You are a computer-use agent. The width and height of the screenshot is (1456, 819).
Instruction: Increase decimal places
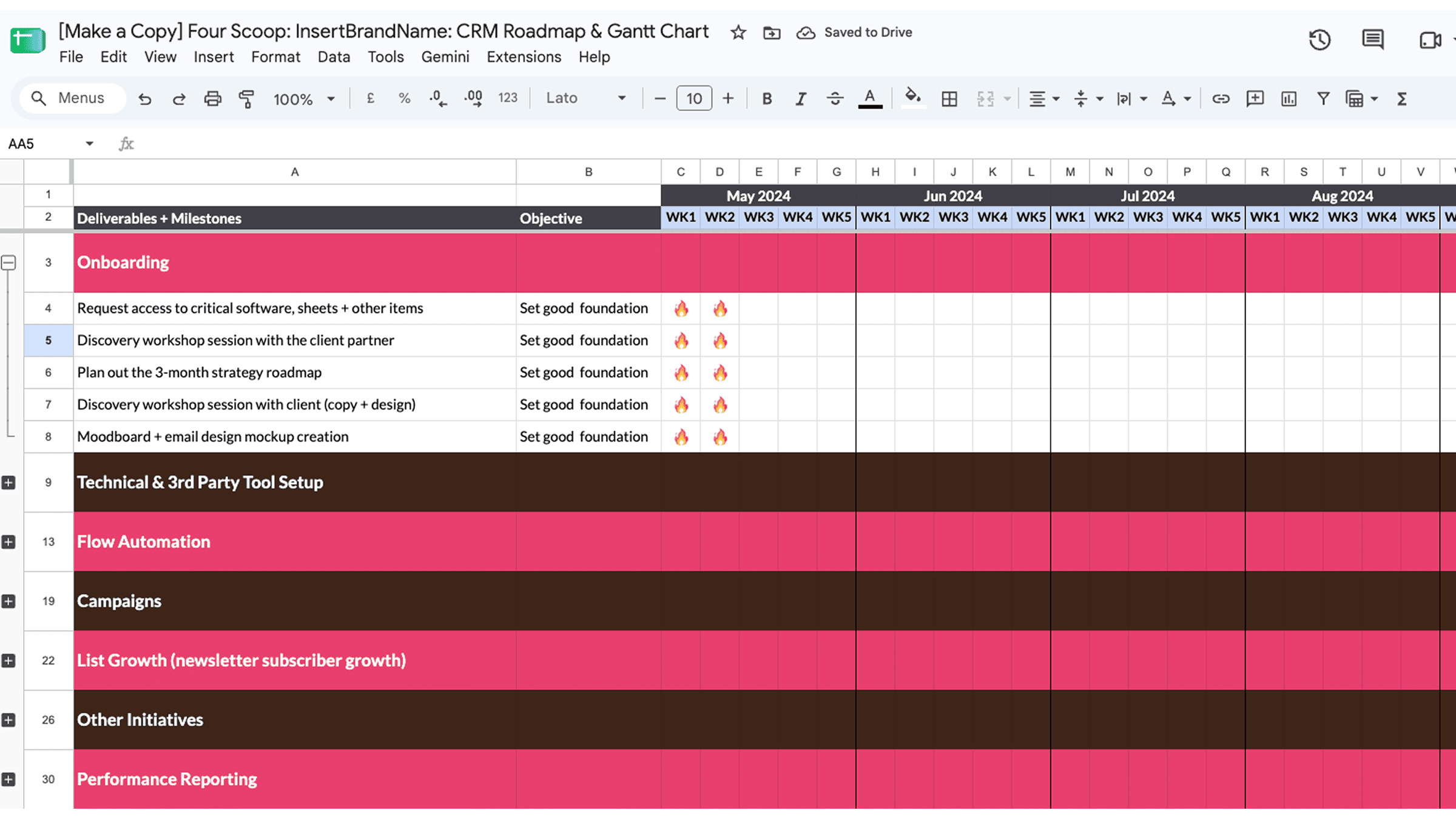click(473, 98)
